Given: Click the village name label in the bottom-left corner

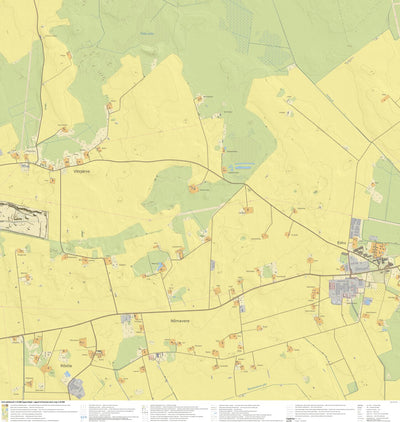Looking at the screenshot, I should [x=66, y=366].
